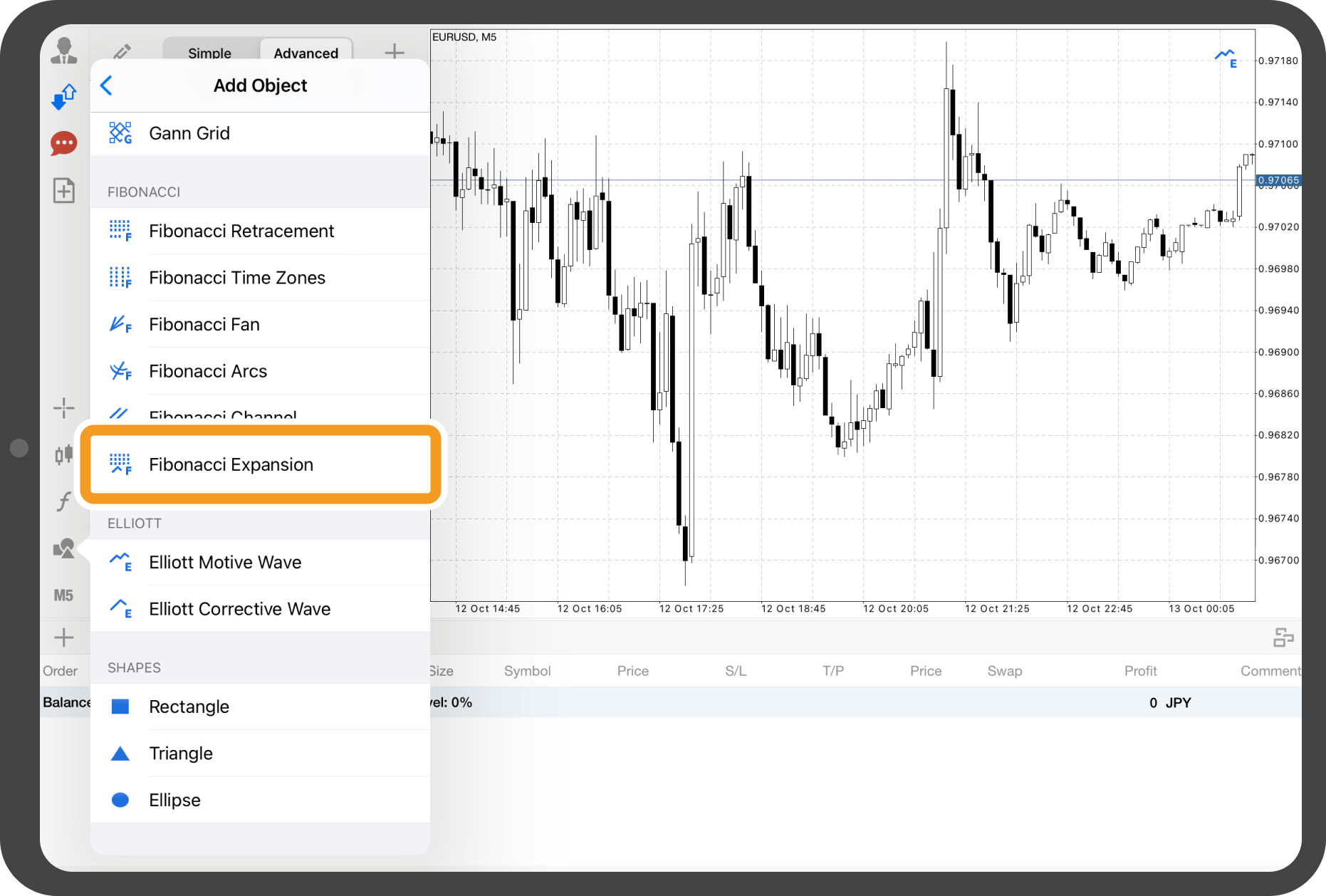Switch to the Advanced tab

tap(306, 53)
